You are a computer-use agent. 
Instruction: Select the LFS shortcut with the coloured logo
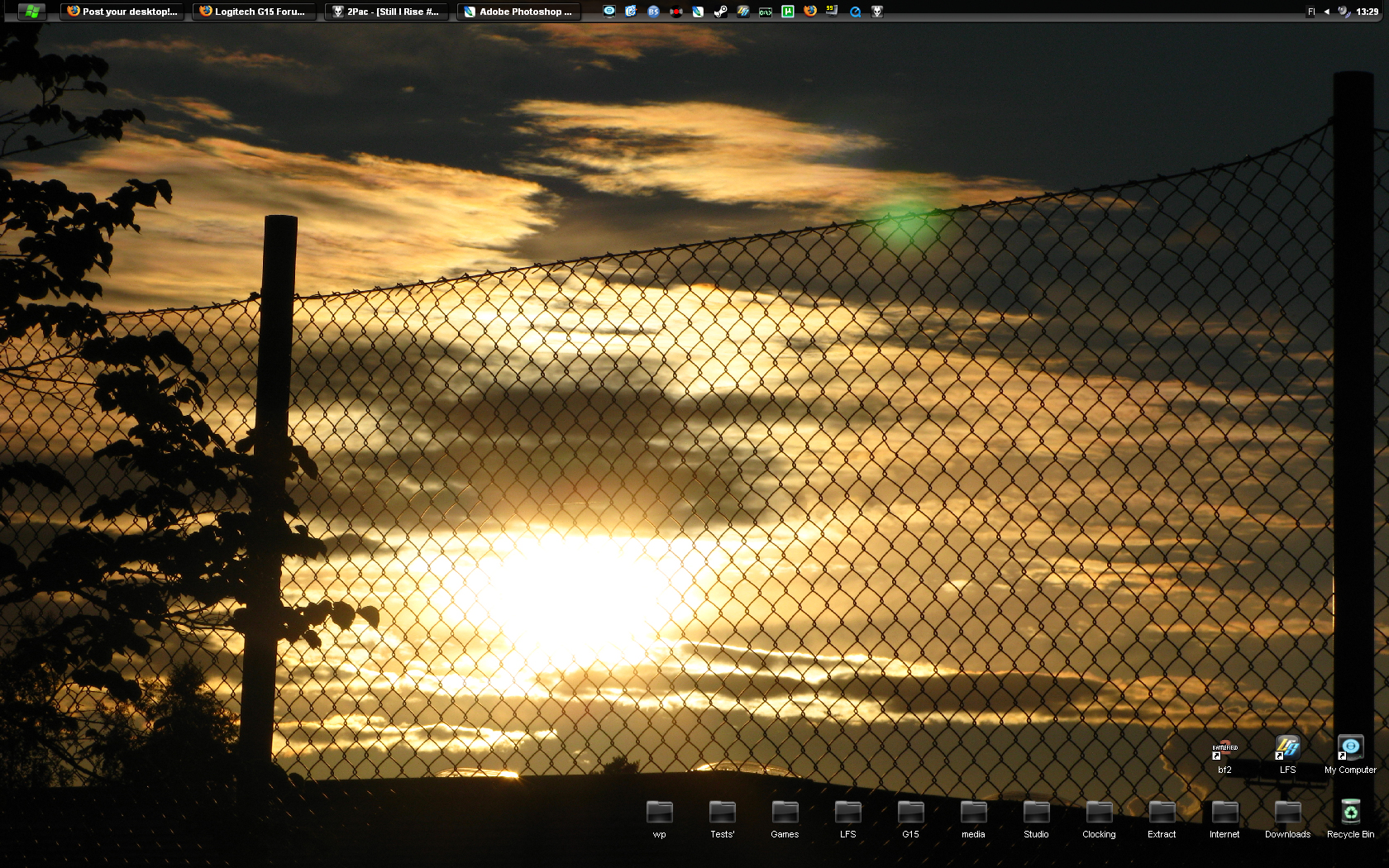click(1288, 756)
